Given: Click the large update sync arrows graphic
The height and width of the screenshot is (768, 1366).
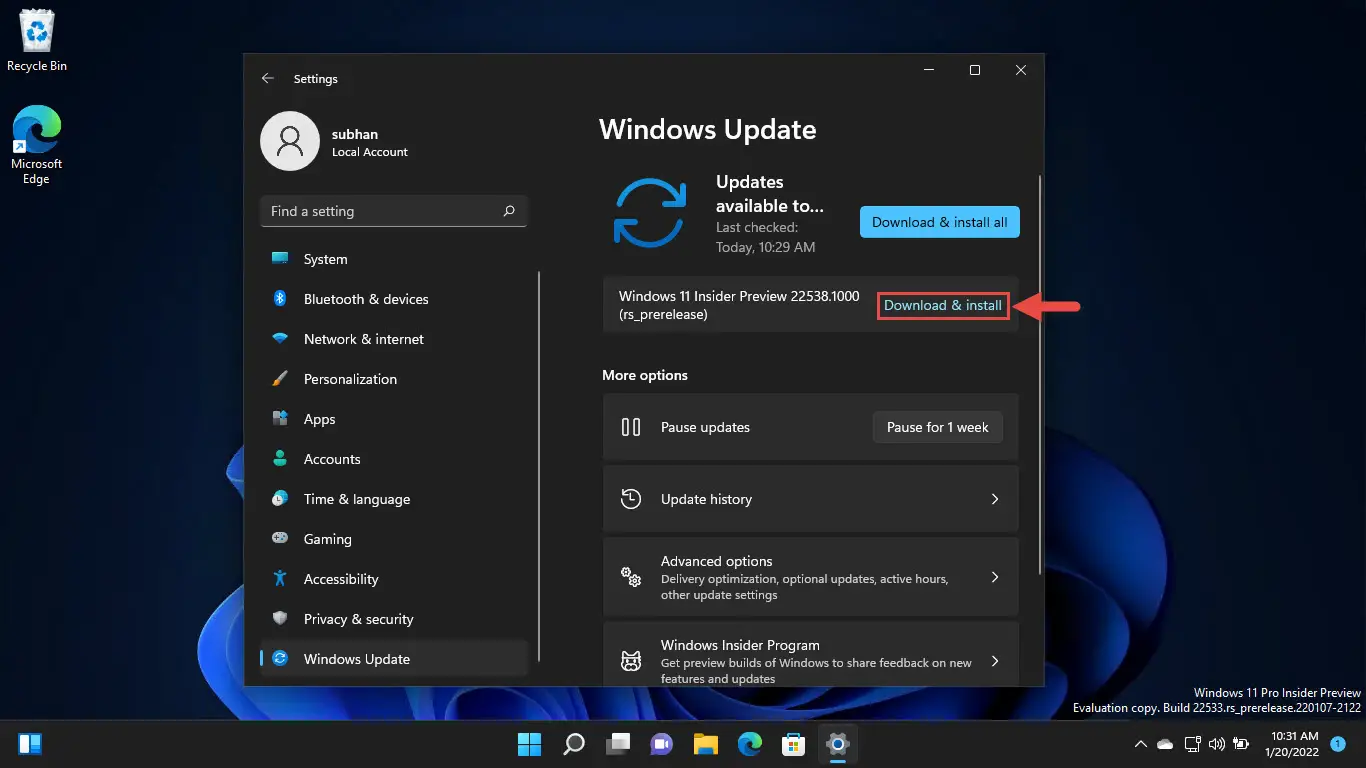Looking at the screenshot, I should (x=650, y=213).
